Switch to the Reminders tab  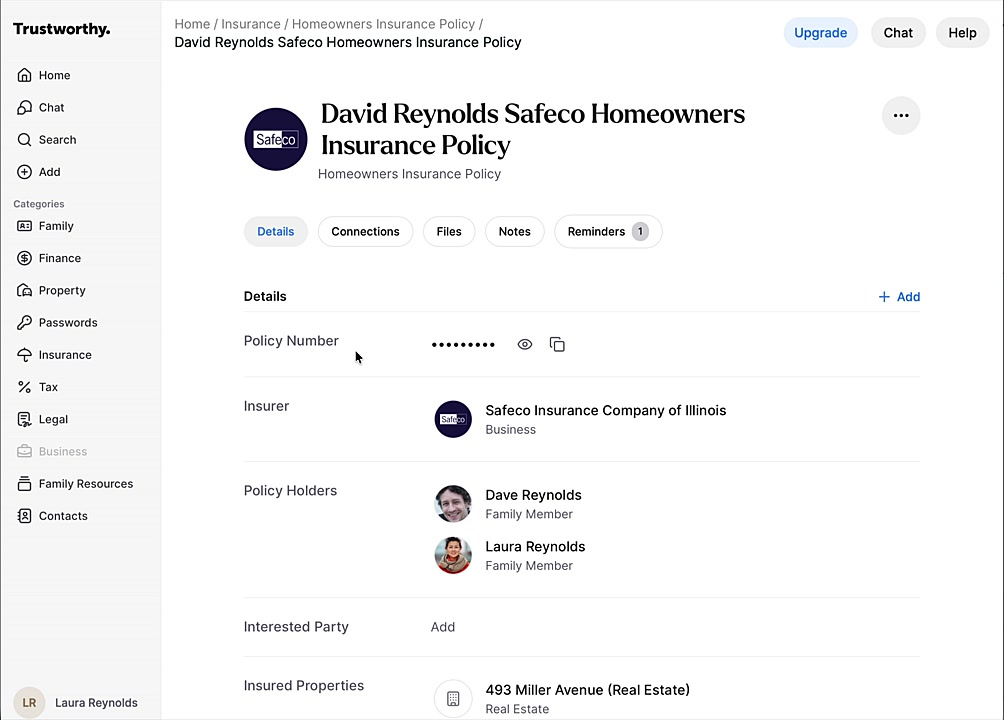click(608, 231)
